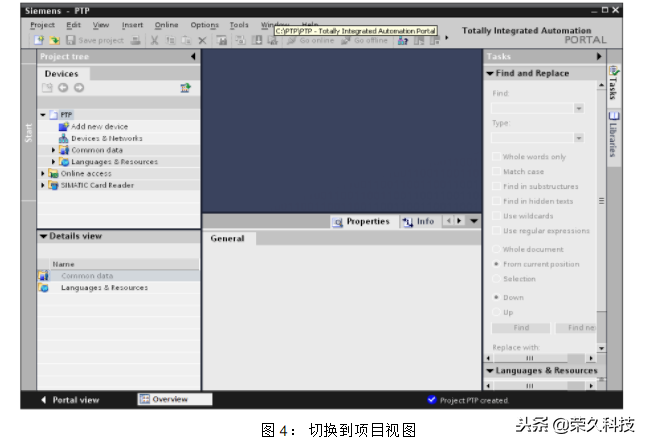
Task: Click the project tree back arrow icon
Action: 63,88
